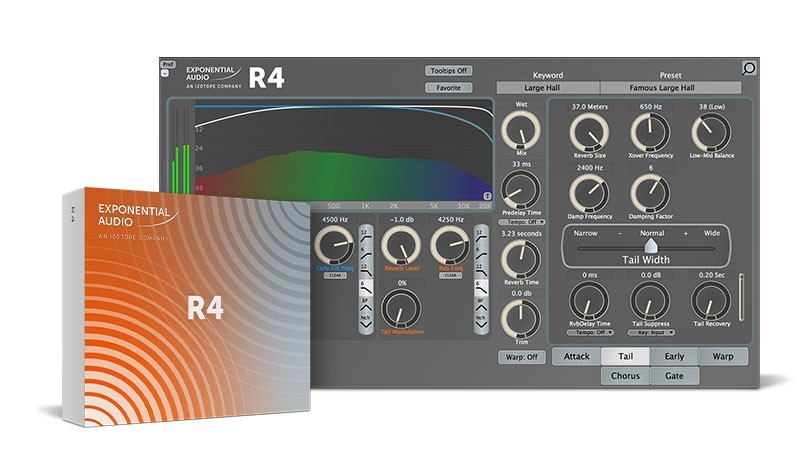Screen dimensions: 800x450
Task: Select 6 dB low-pass shape beside Early Filt Freq
Action: 366,286
